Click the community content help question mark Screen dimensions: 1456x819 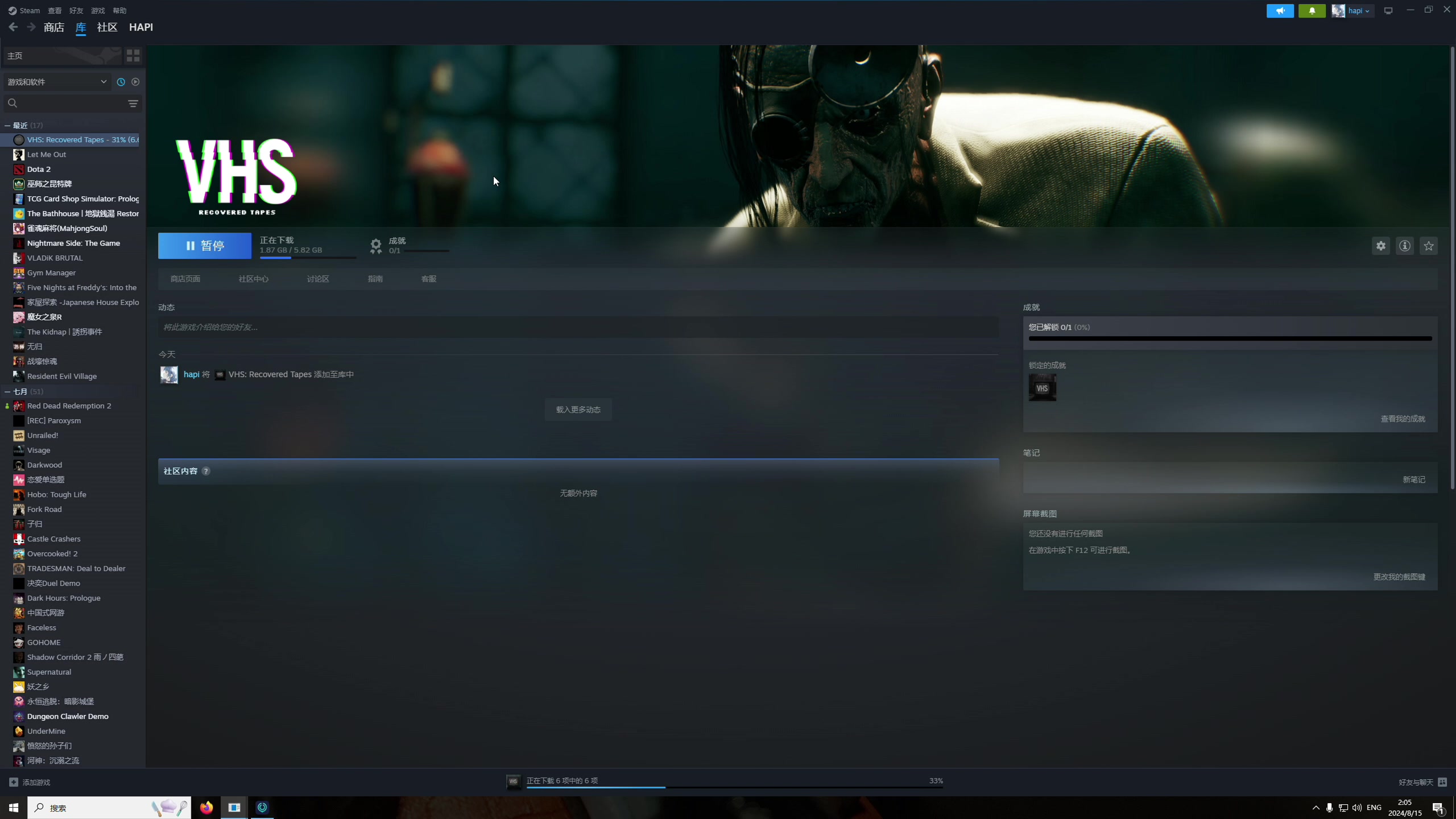click(206, 471)
